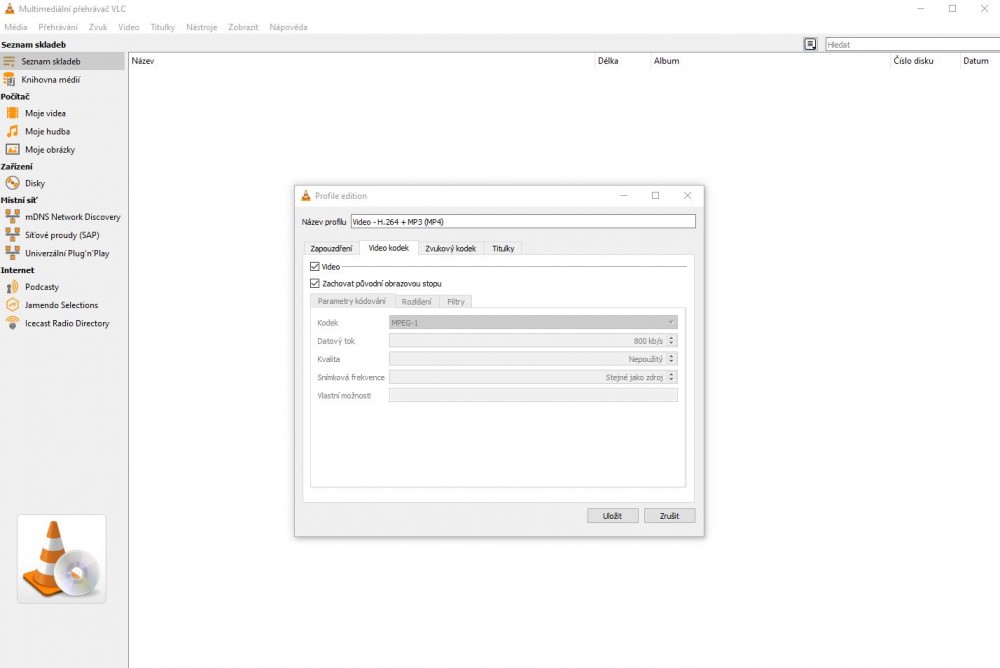Open Podcasty podcast icon

pyautogui.click(x=13, y=287)
